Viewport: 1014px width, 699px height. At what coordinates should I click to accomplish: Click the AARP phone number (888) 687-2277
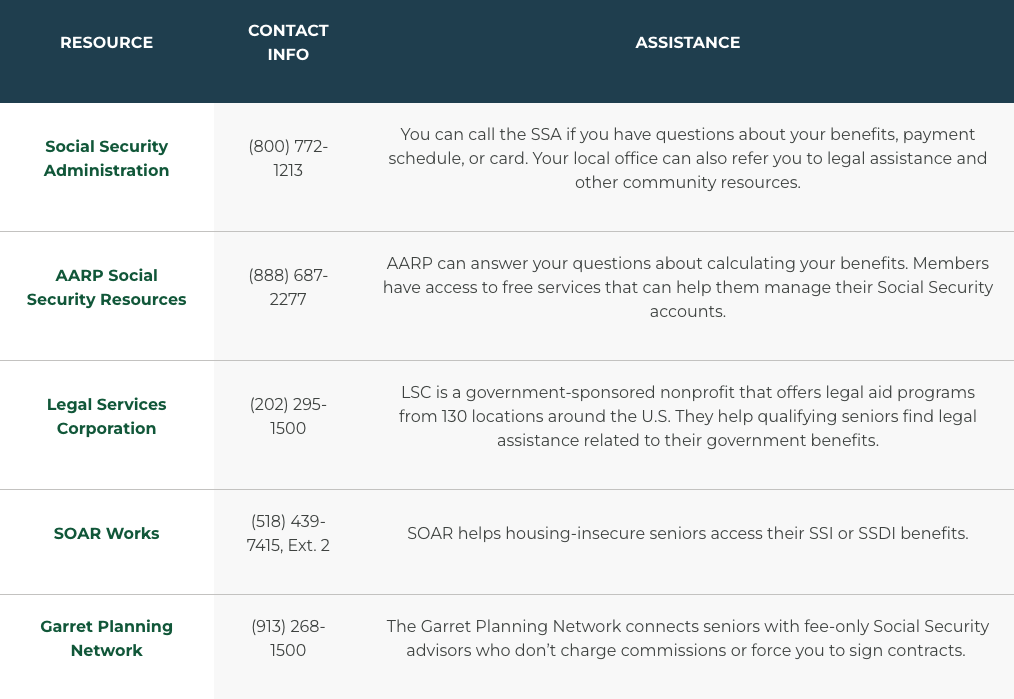click(x=288, y=287)
